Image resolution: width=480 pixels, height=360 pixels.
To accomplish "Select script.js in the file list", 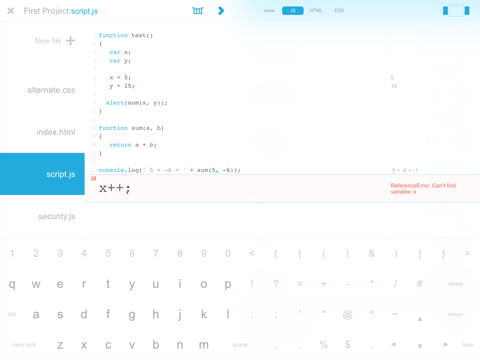I will click(x=42, y=174).
